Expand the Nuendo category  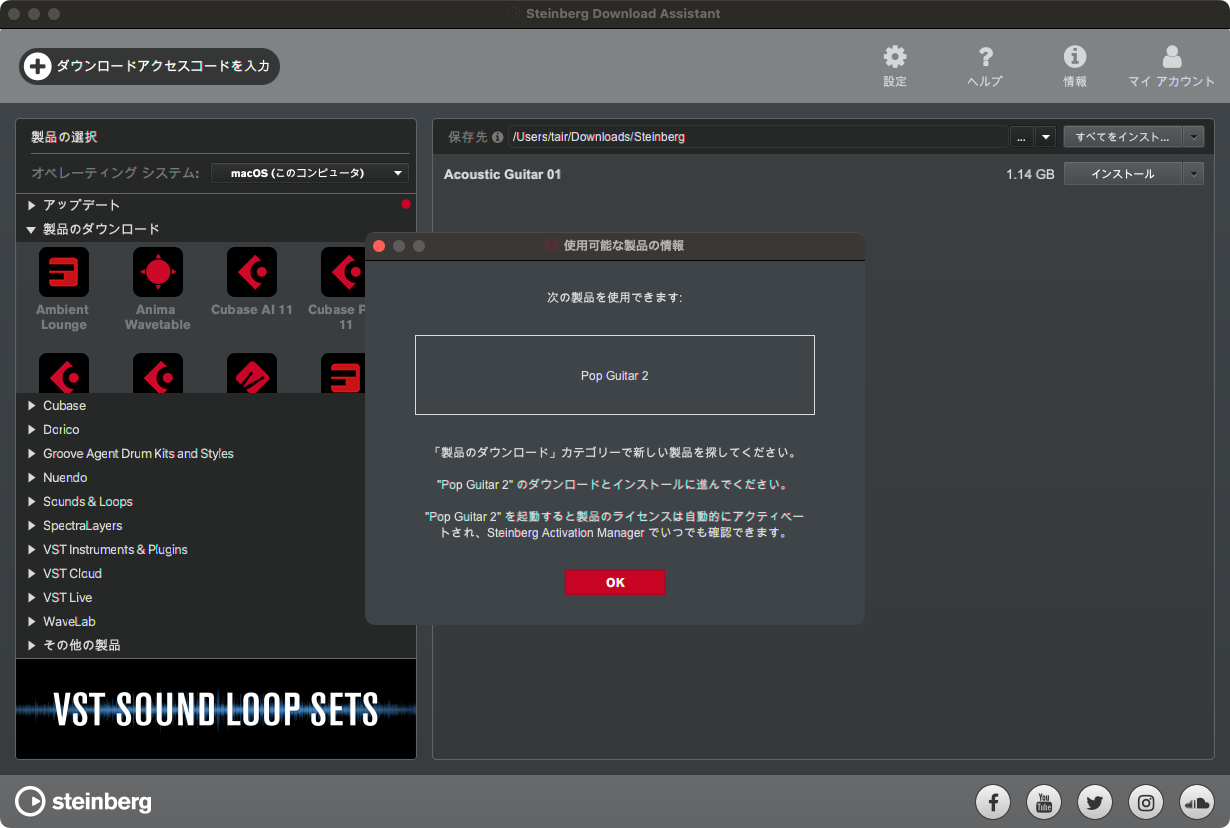pos(33,478)
